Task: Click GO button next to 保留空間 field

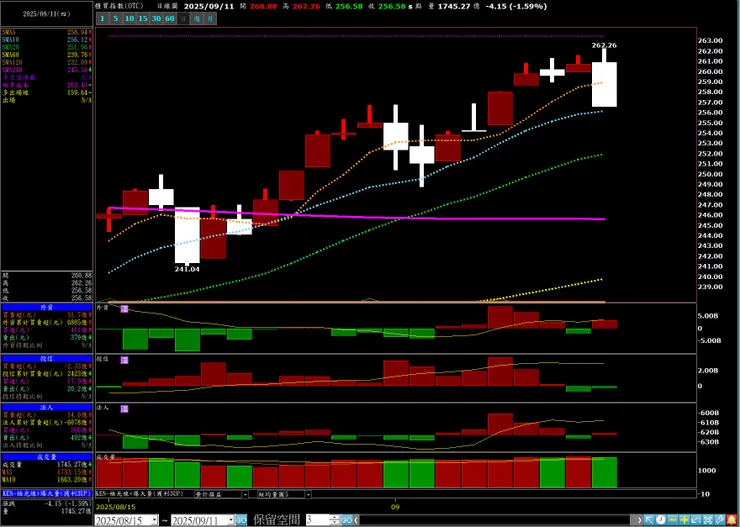Action: click(346, 520)
